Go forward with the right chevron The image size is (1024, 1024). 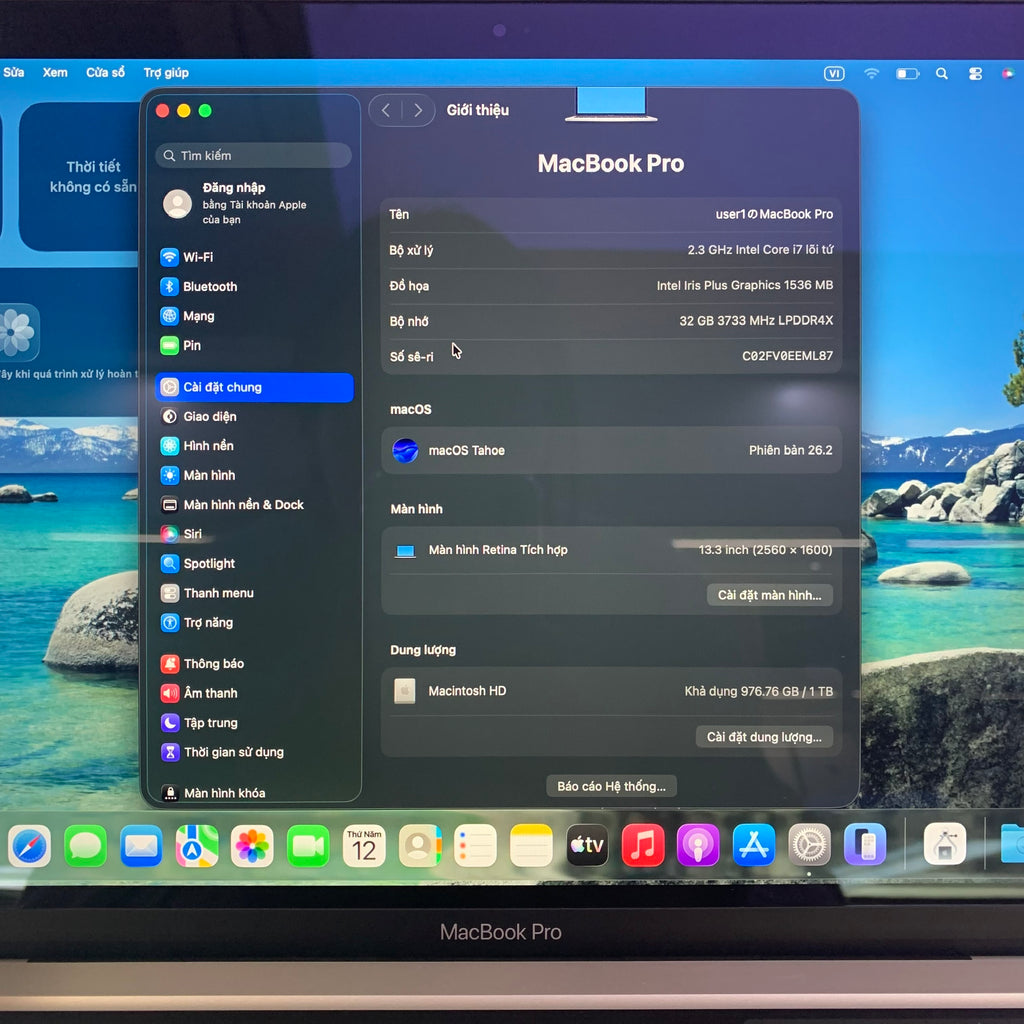click(418, 110)
